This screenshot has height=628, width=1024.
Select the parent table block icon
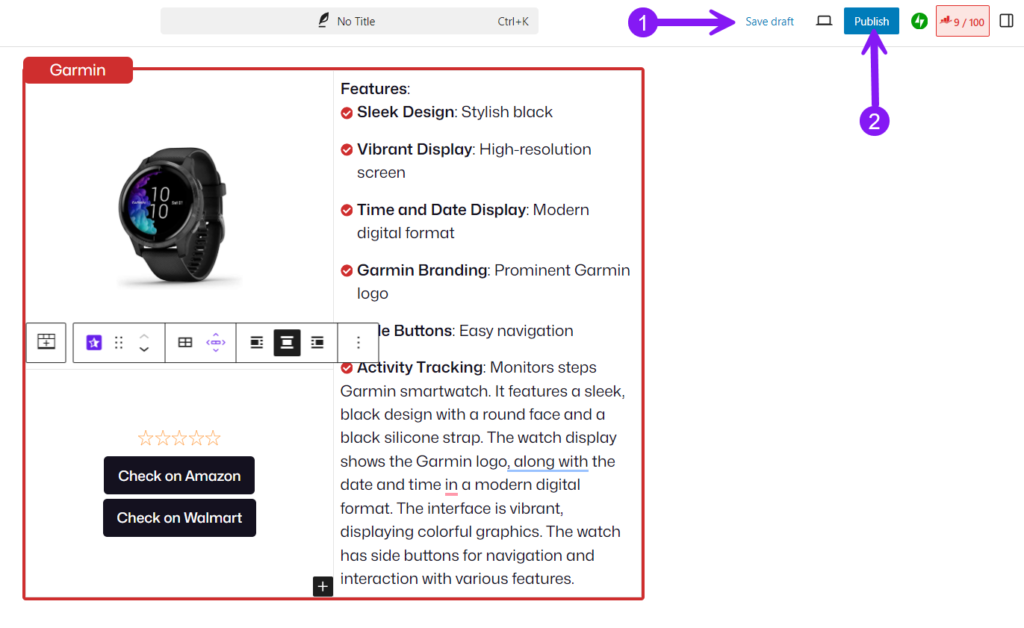(x=46, y=342)
